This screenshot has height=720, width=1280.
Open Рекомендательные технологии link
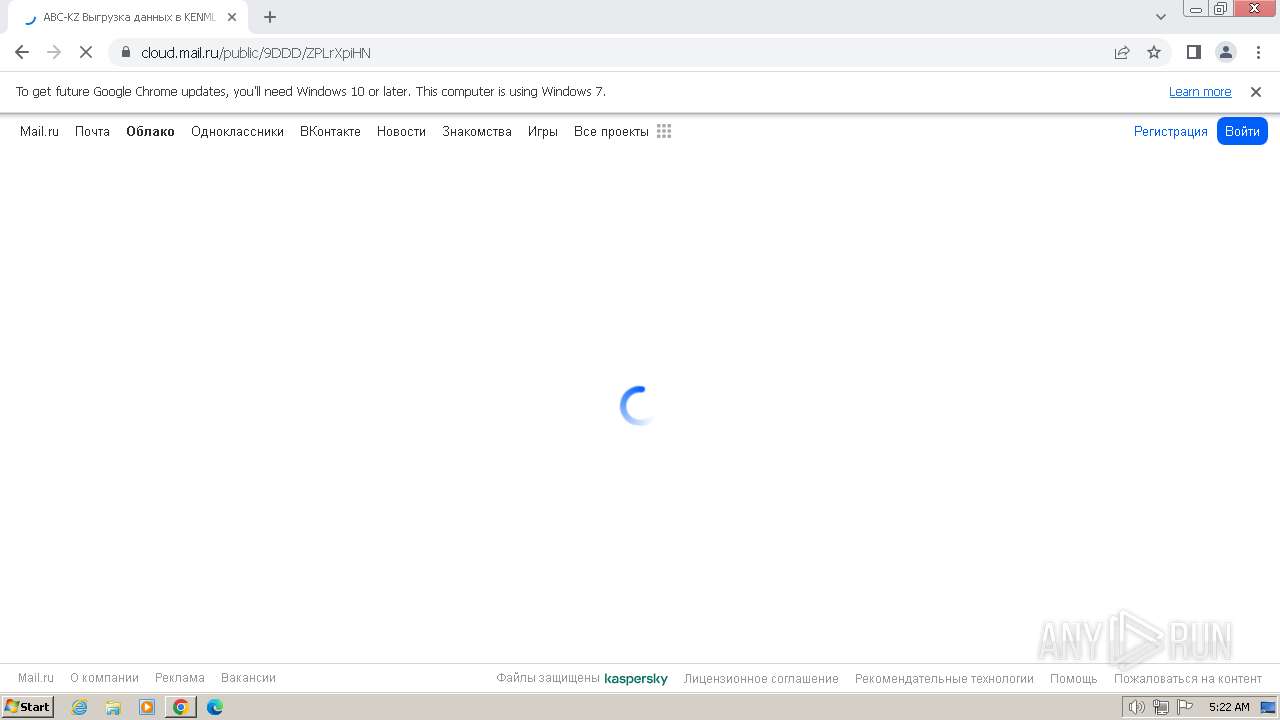[x=944, y=679]
